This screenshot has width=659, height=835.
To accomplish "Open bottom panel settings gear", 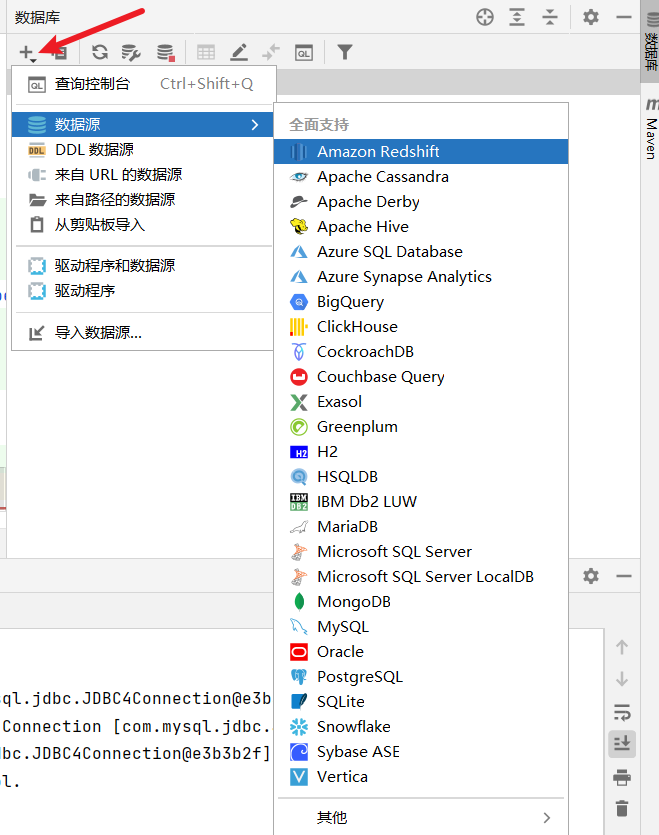I will (590, 576).
